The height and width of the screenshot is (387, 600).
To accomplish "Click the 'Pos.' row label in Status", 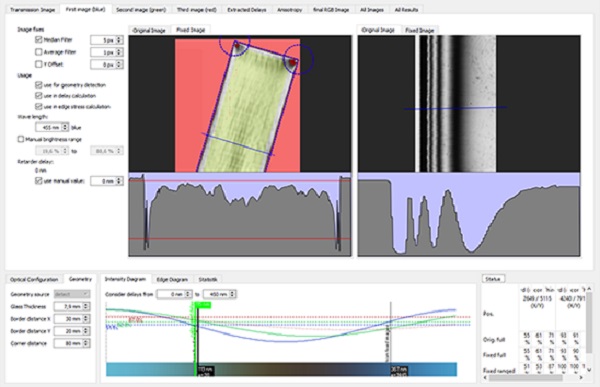I will pos(488,314).
